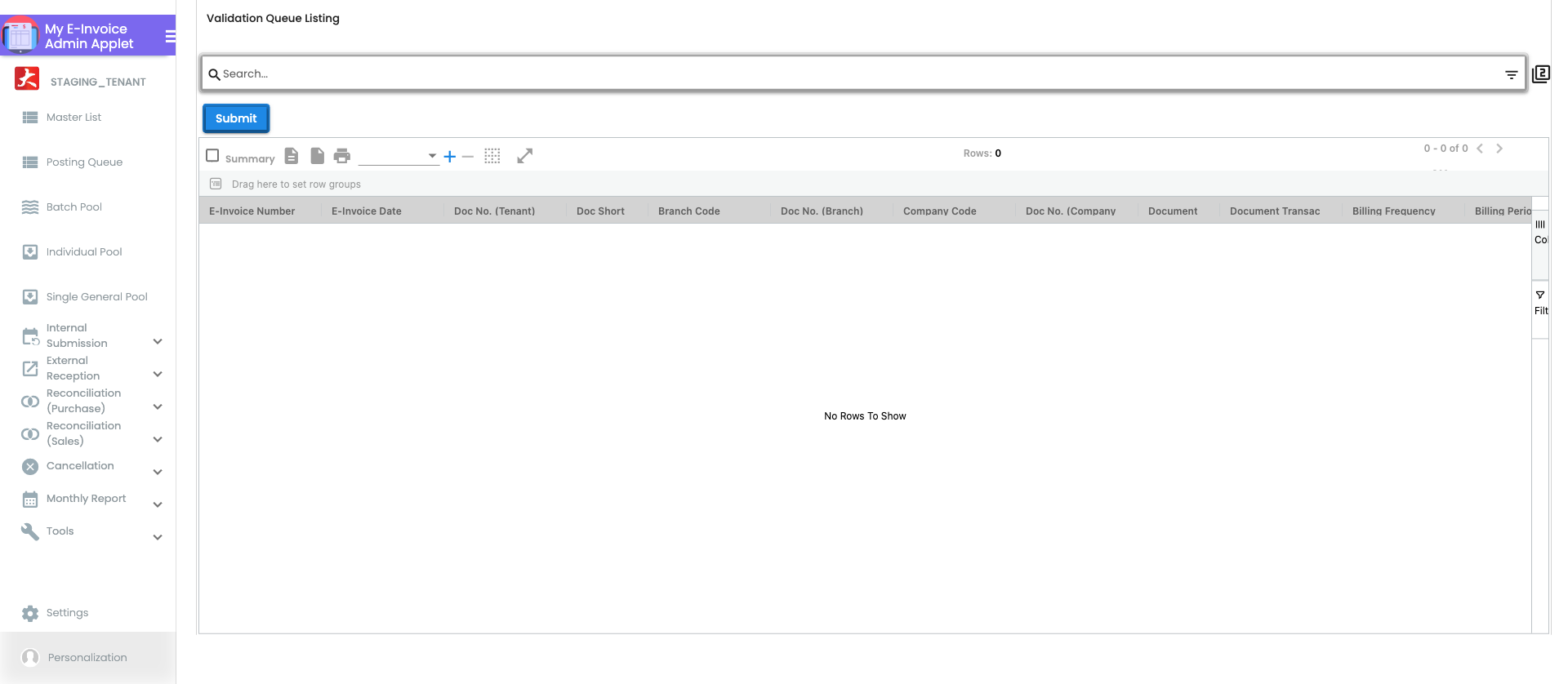Image resolution: width=1568 pixels, height=684 pixels.
Task: Click the Document Transac column header
Action: (1275, 211)
